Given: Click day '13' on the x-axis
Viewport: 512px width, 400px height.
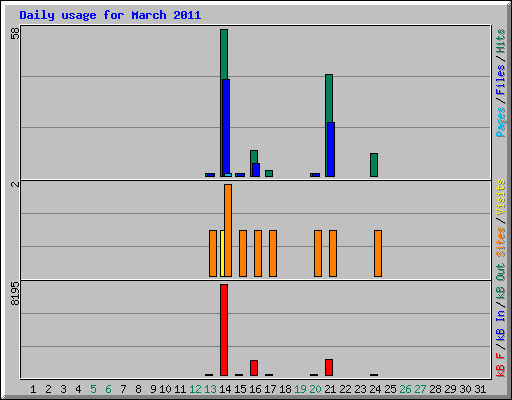Looking at the screenshot, I should 210,389.
